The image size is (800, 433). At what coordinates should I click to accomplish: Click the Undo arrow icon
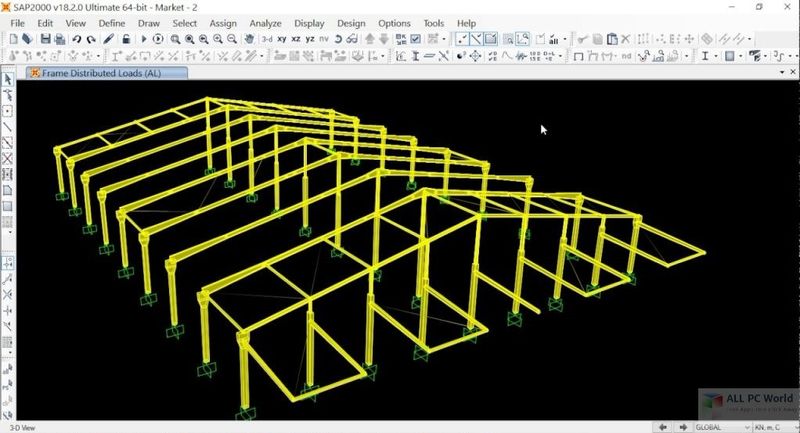[78, 39]
